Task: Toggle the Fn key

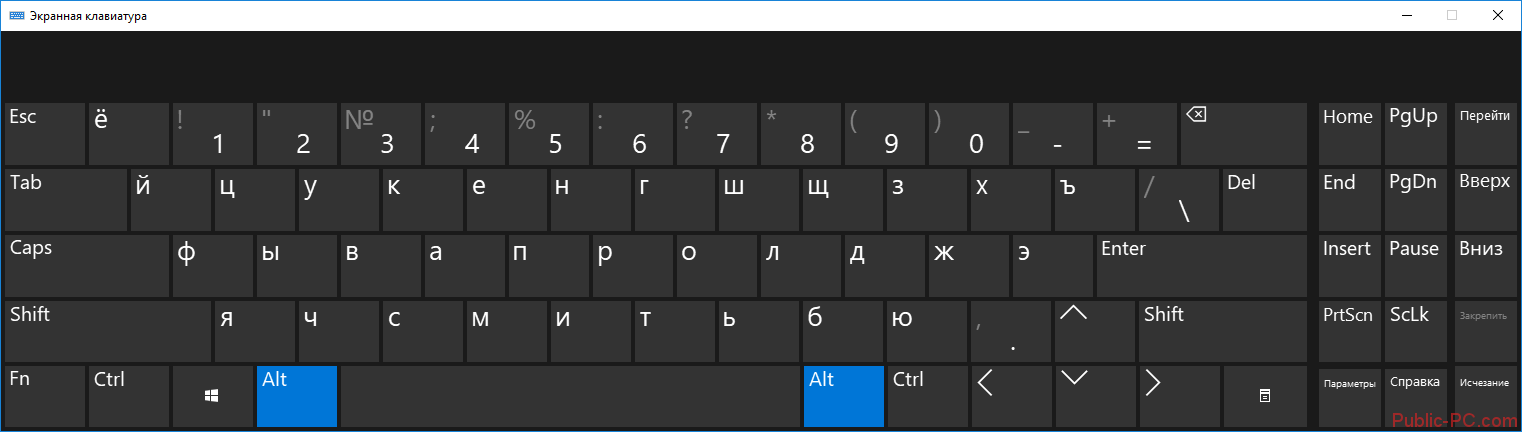Action: point(44,396)
